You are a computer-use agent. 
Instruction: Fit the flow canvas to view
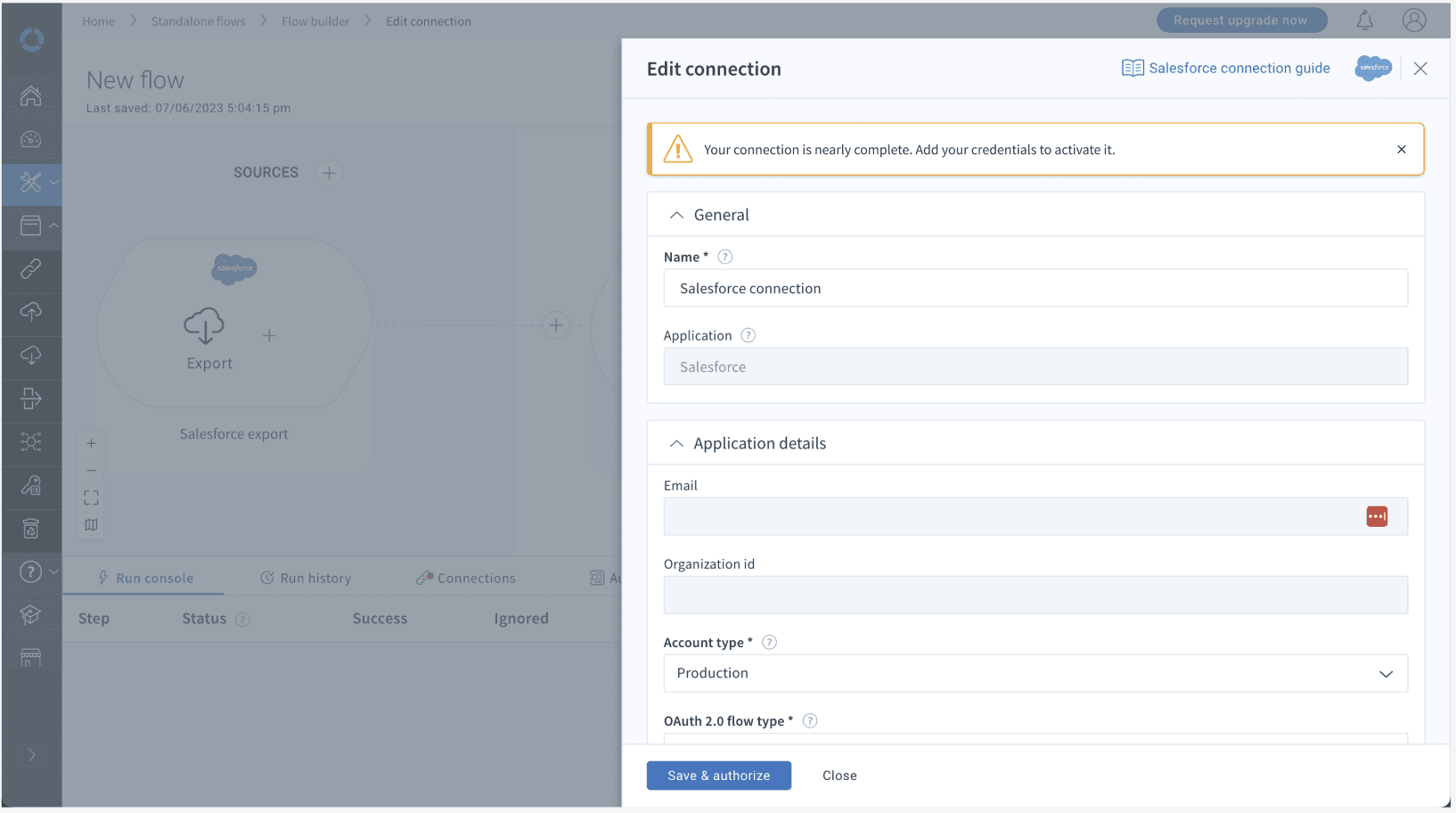tap(91, 497)
